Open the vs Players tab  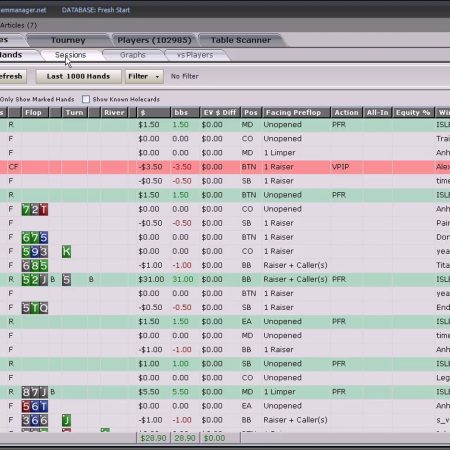pos(195,55)
